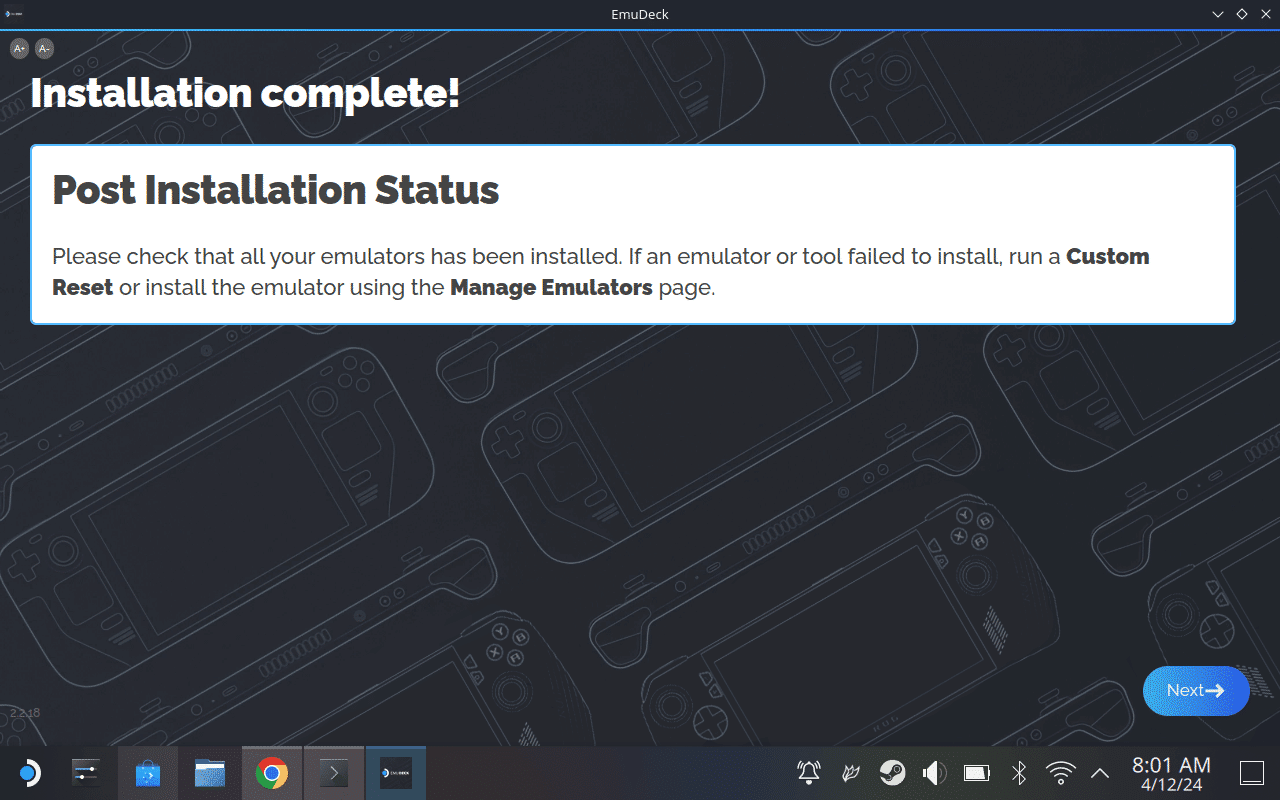Click EmuDeck window icon in title bar
1280x800 pixels.
(14, 14)
